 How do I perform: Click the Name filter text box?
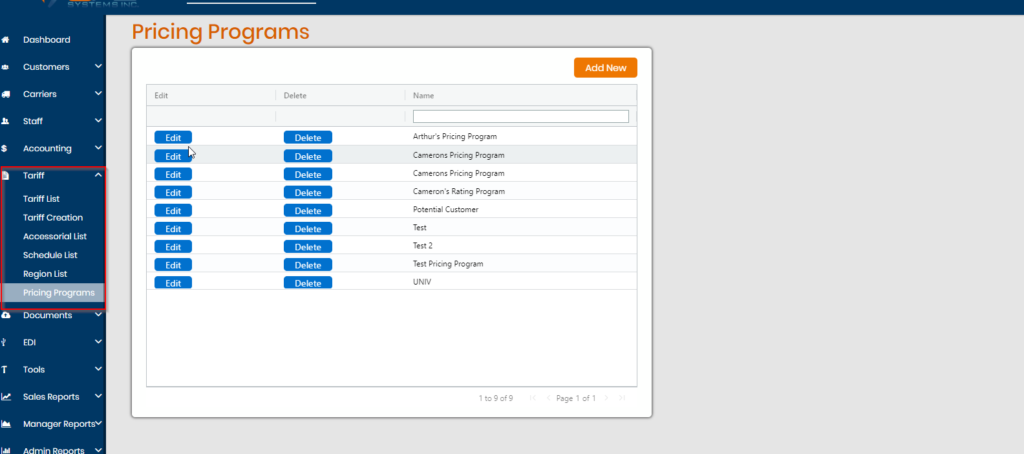click(520, 116)
